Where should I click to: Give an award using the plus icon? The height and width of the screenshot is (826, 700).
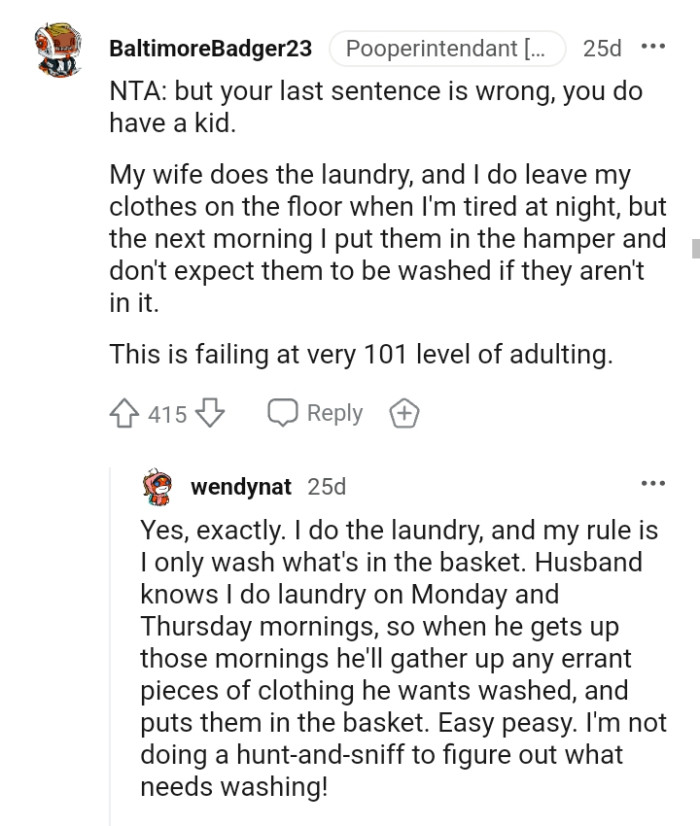(404, 412)
